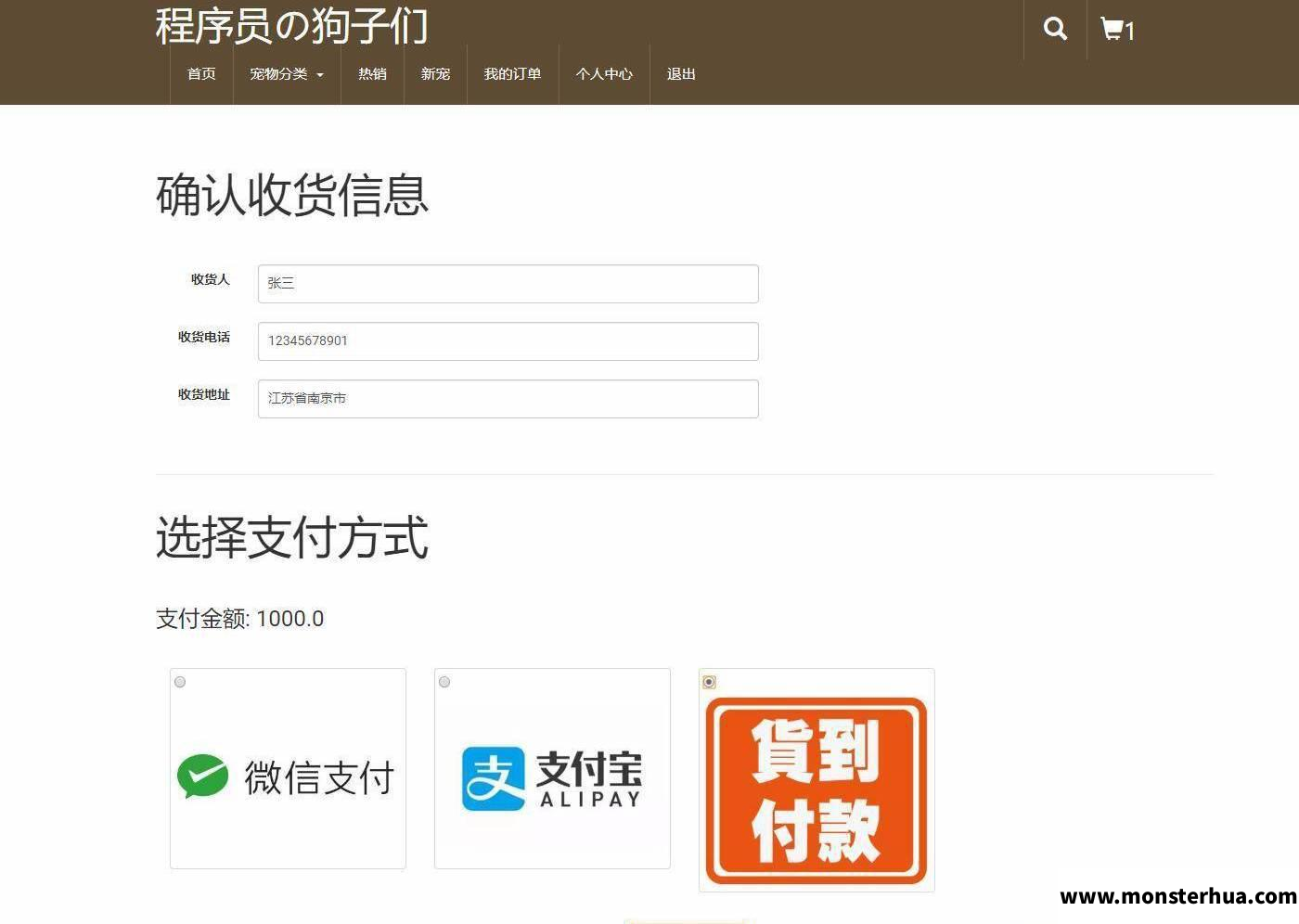Image resolution: width=1299 pixels, height=924 pixels.
Task: Focus the 收货电话 phone input
Action: tap(508, 341)
